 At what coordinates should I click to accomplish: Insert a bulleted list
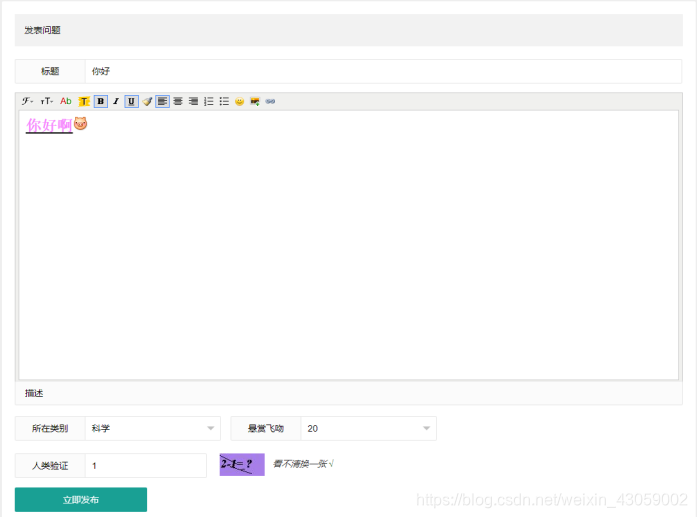pos(224,101)
